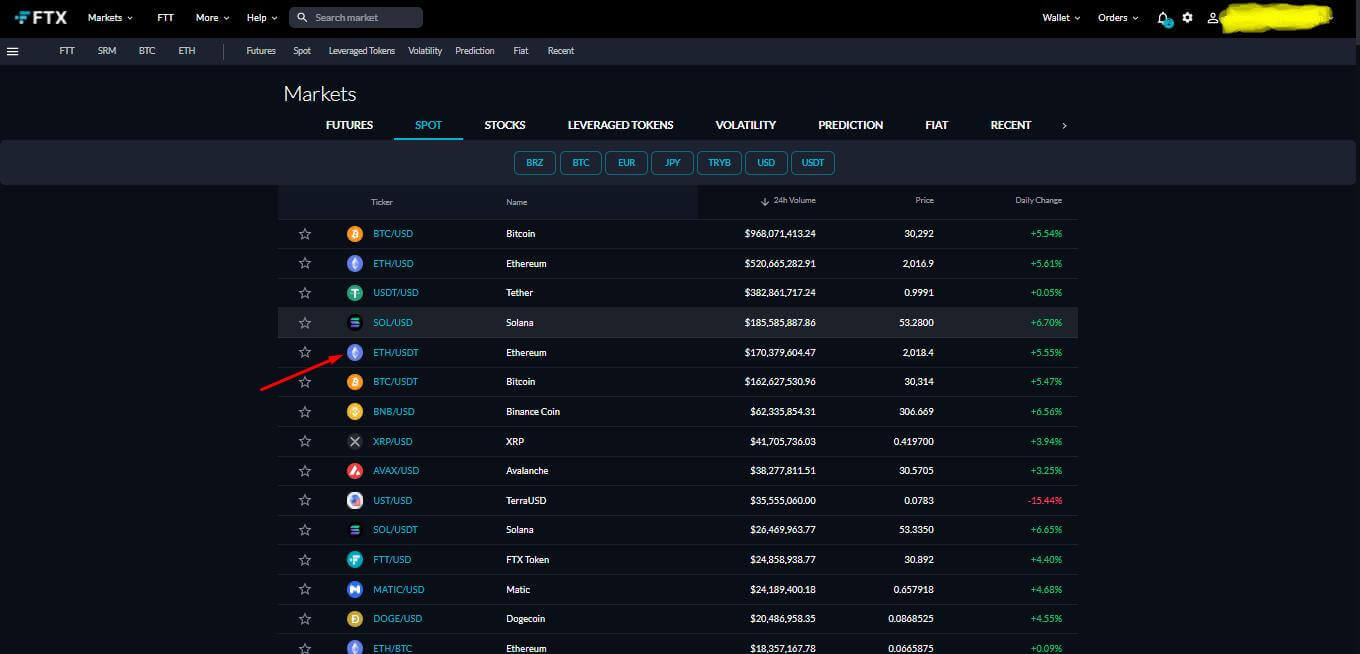Viewport: 1360px width, 654px height.
Task: Click the Solana icon for SOL/USDT
Action: 355,530
